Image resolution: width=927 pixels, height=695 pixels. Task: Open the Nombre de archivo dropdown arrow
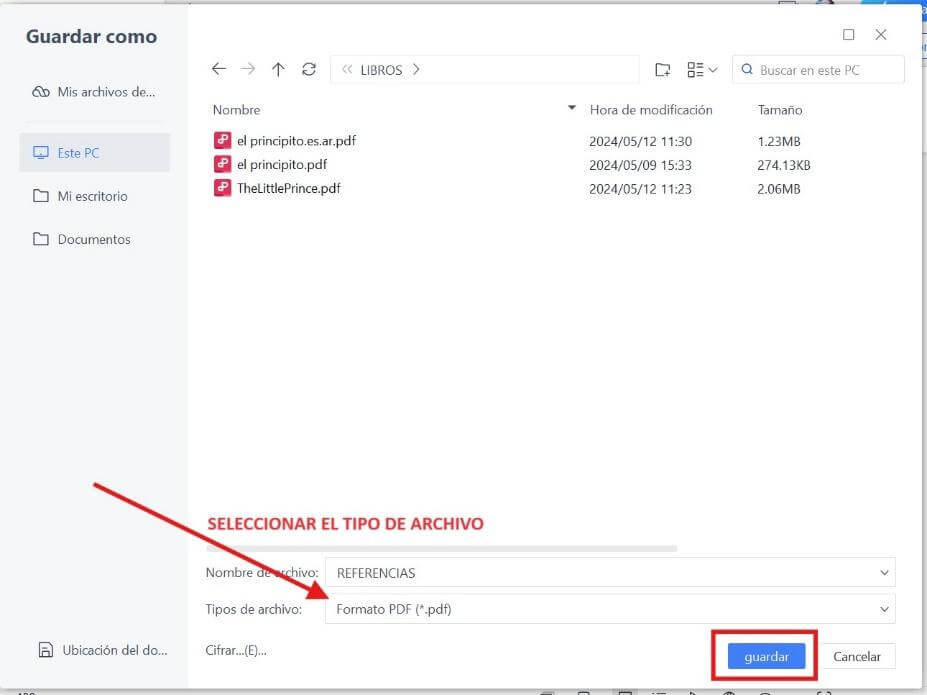coord(883,572)
